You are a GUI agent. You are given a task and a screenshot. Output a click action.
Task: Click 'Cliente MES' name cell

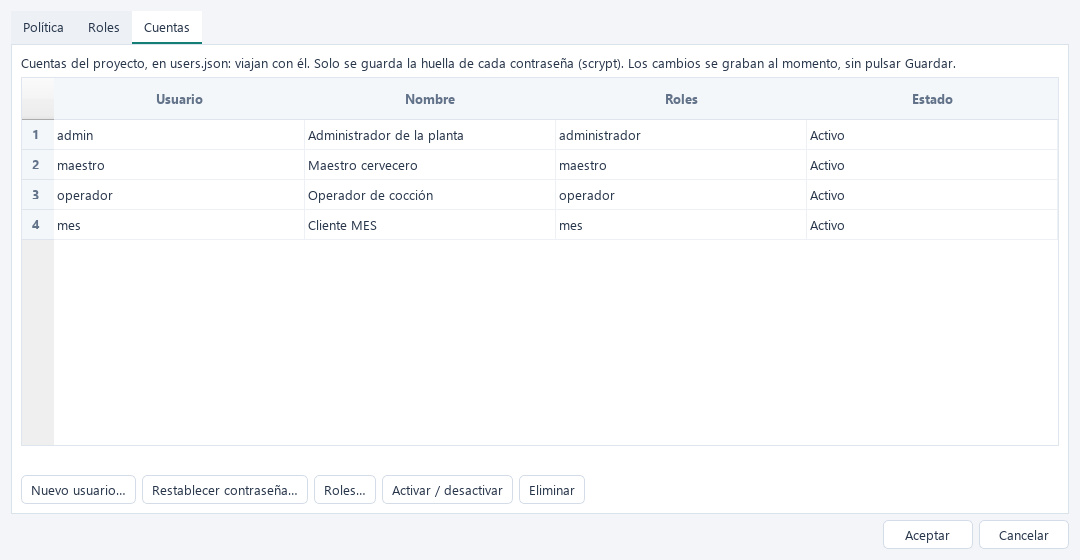pyautogui.click(x=430, y=225)
